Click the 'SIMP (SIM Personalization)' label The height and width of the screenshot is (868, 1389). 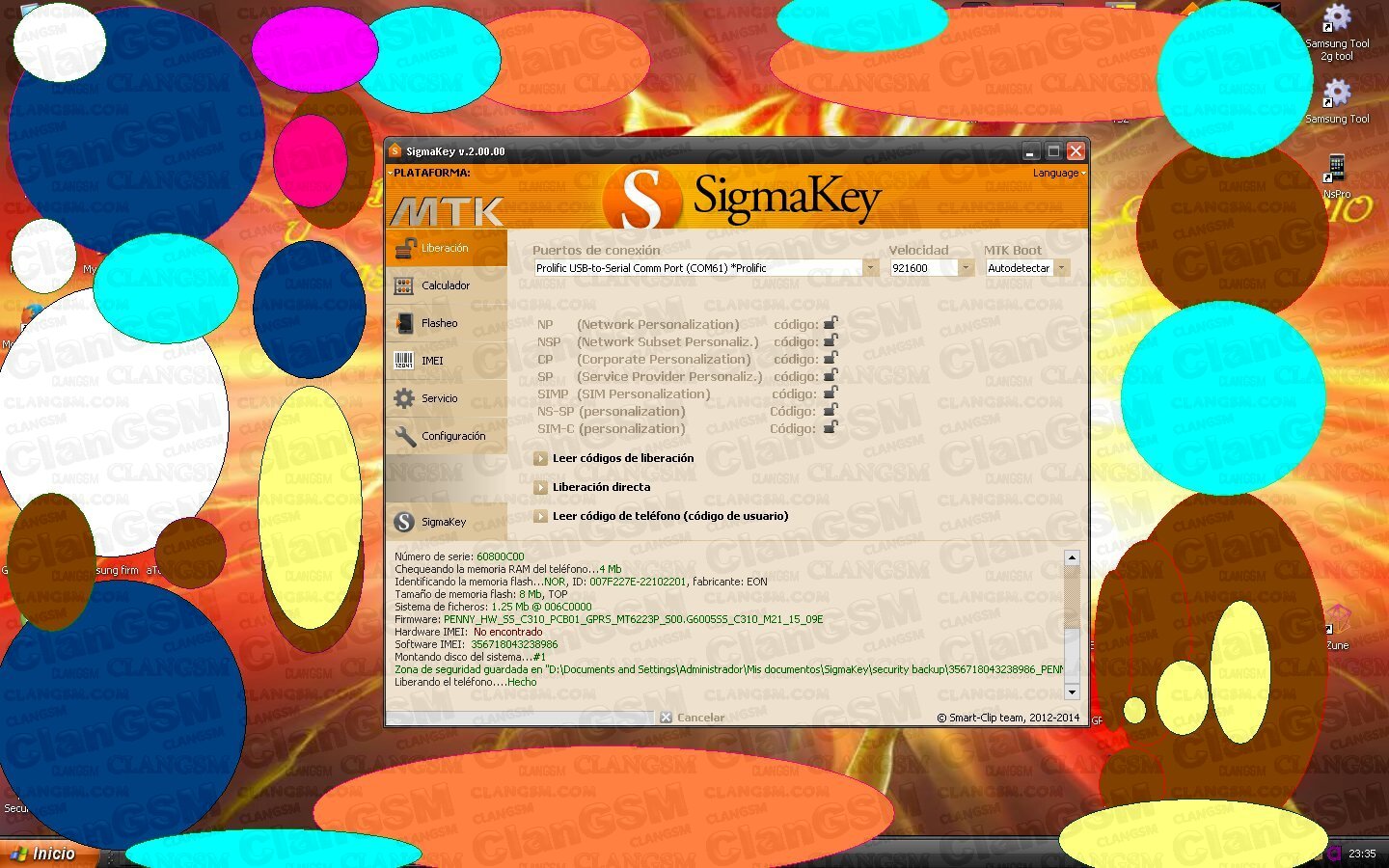[x=623, y=393]
